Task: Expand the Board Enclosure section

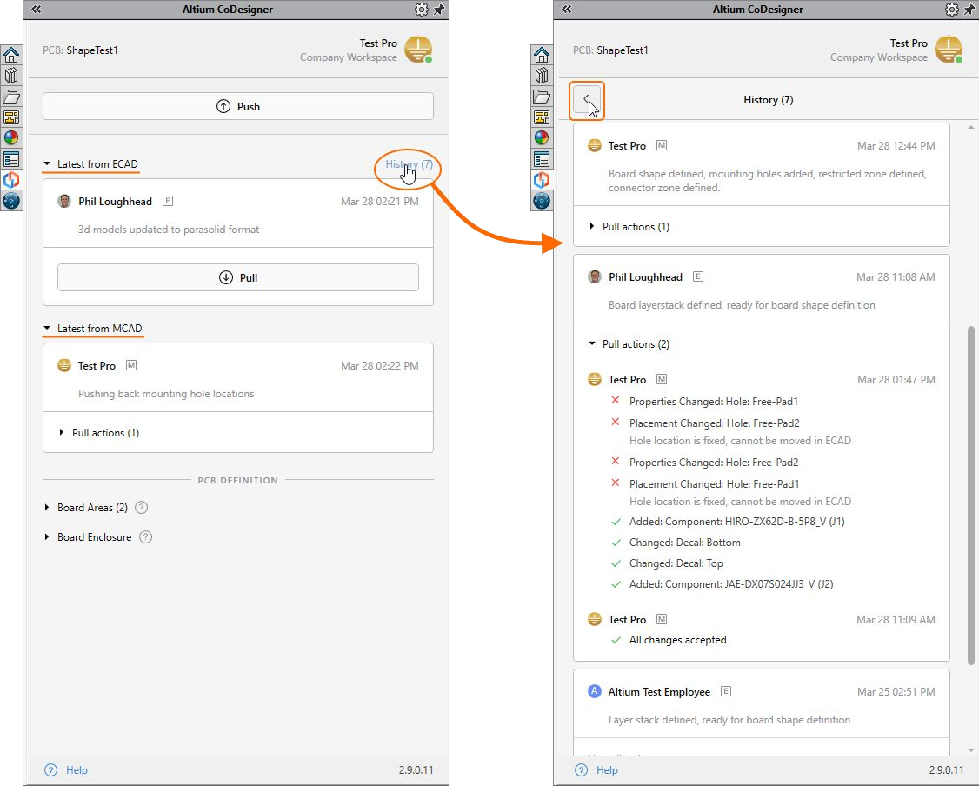Action: (47, 537)
